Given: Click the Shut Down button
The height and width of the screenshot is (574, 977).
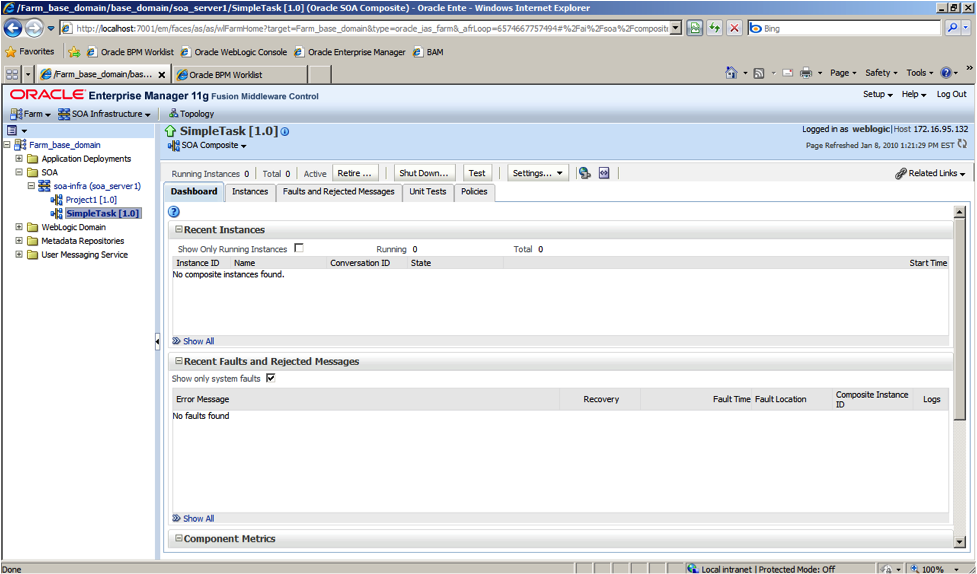Looking at the screenshot, I should click(424, 173).
